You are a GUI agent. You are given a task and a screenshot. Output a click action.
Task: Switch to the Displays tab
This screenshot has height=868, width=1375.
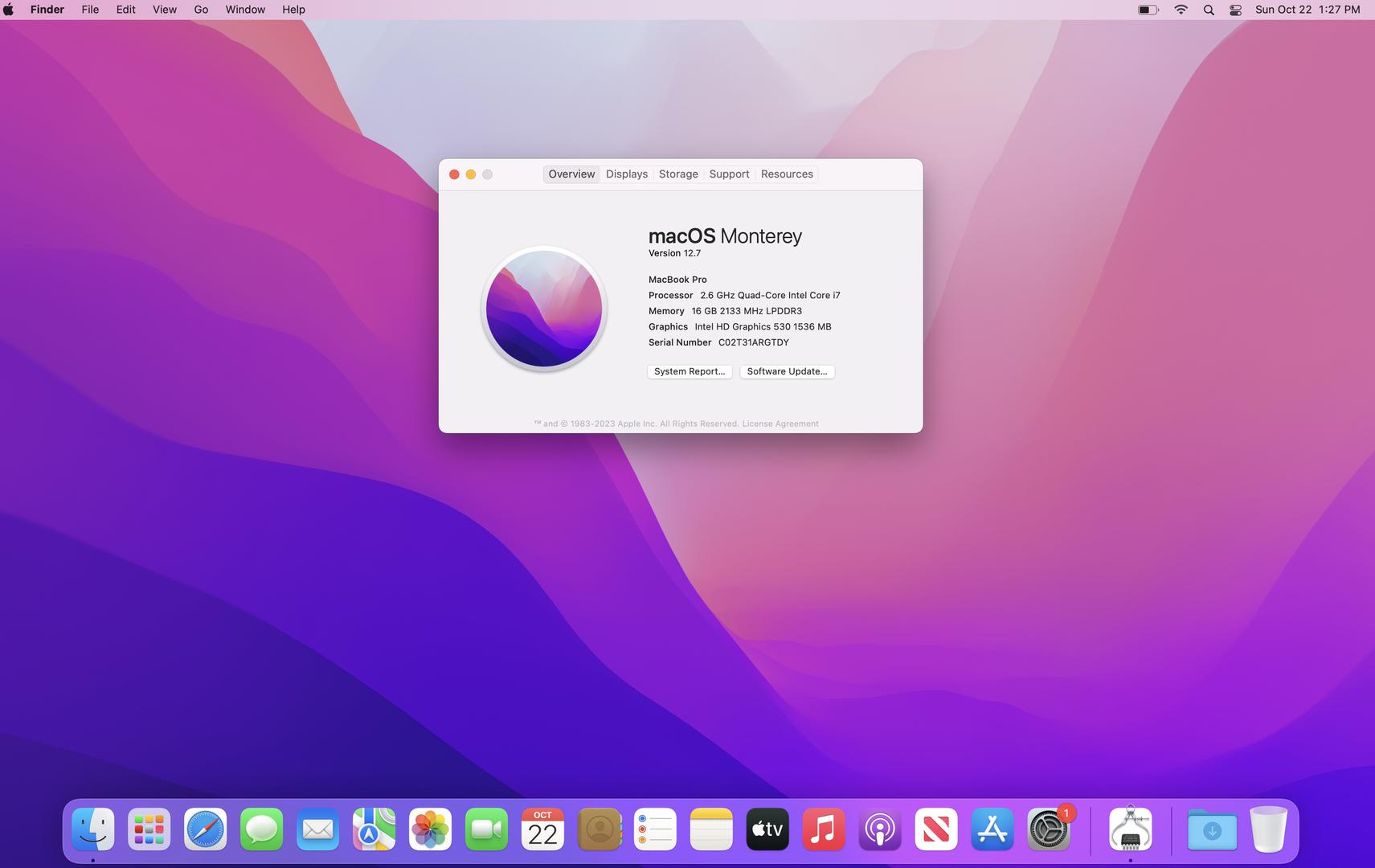click(x=627, y=174)
